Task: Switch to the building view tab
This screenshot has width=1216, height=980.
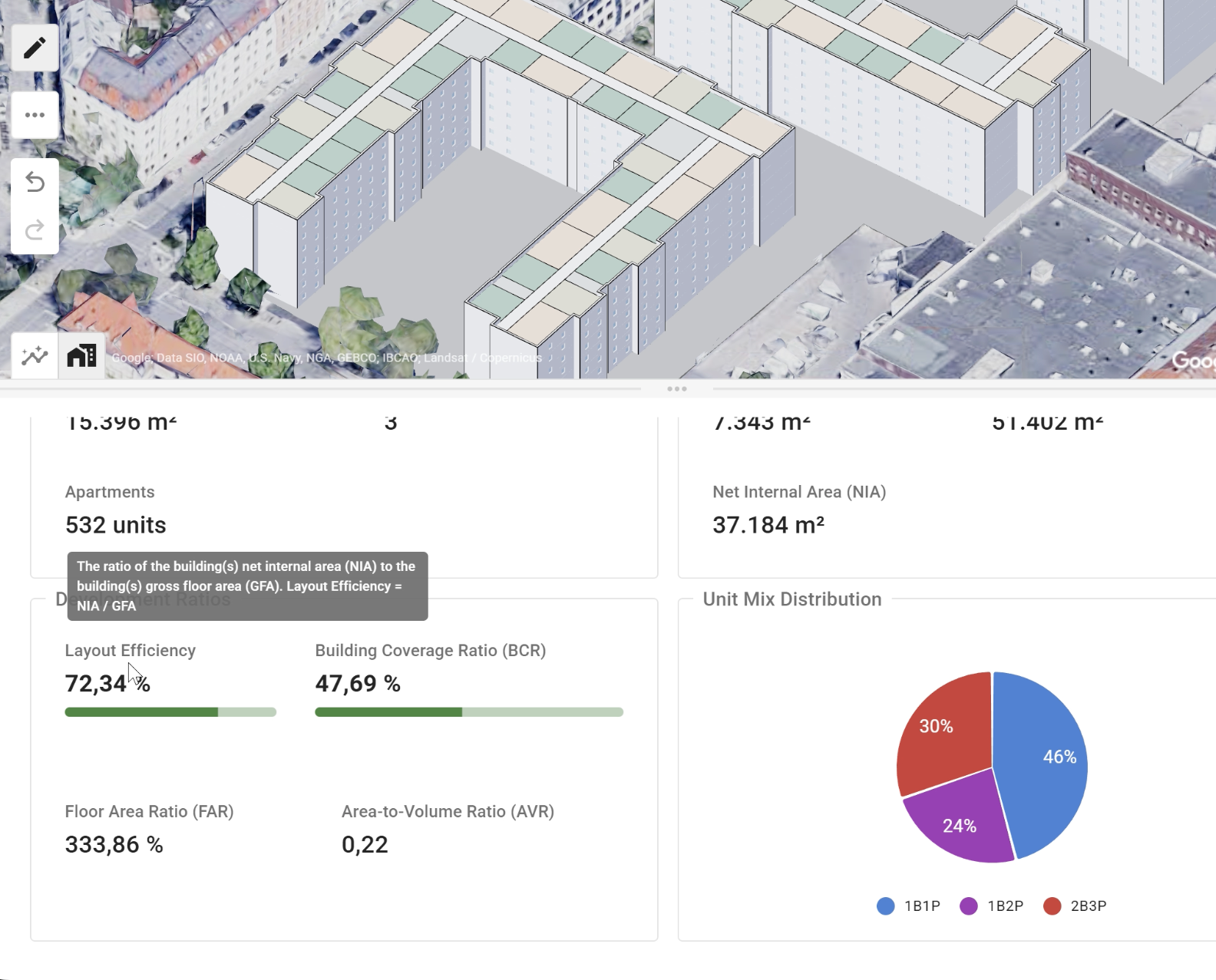Action: tap(81, 356)
